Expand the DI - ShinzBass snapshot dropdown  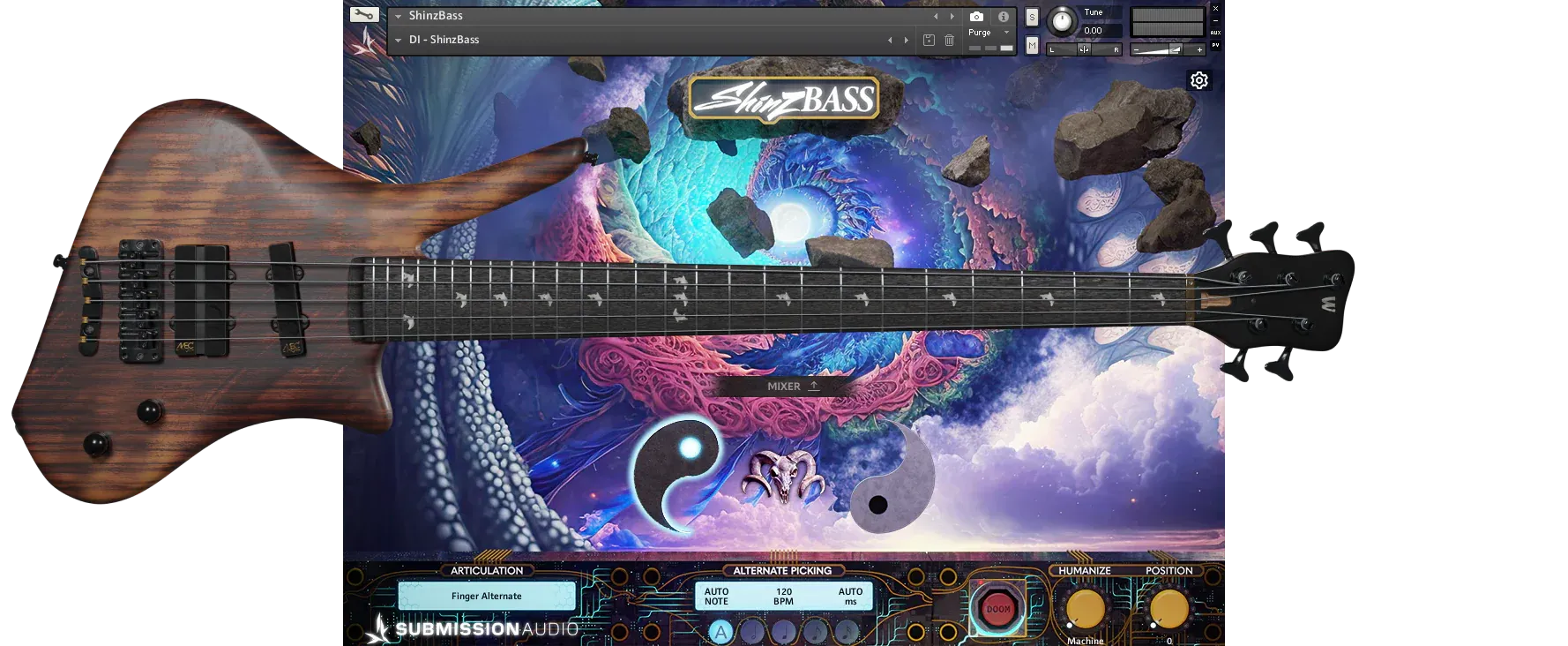coord(398,40)
